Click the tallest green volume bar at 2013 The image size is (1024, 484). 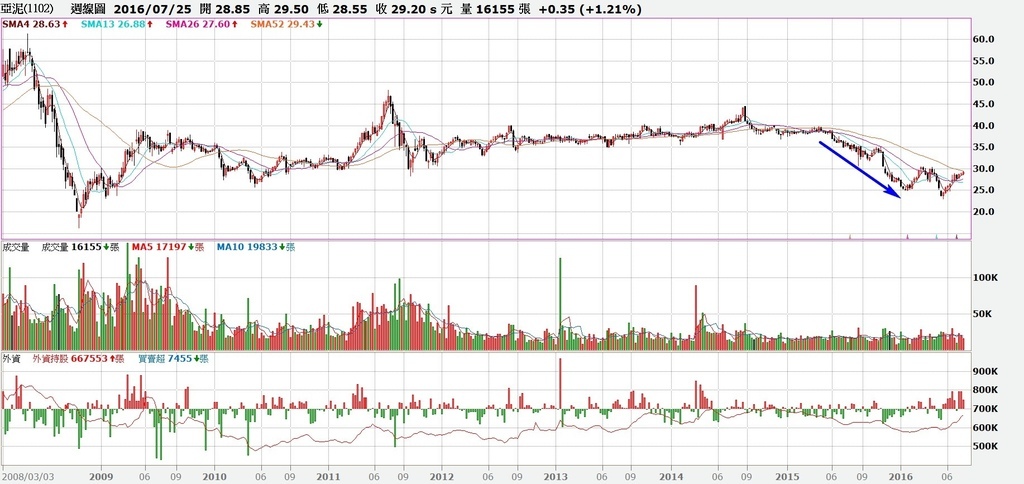[560, 304]
